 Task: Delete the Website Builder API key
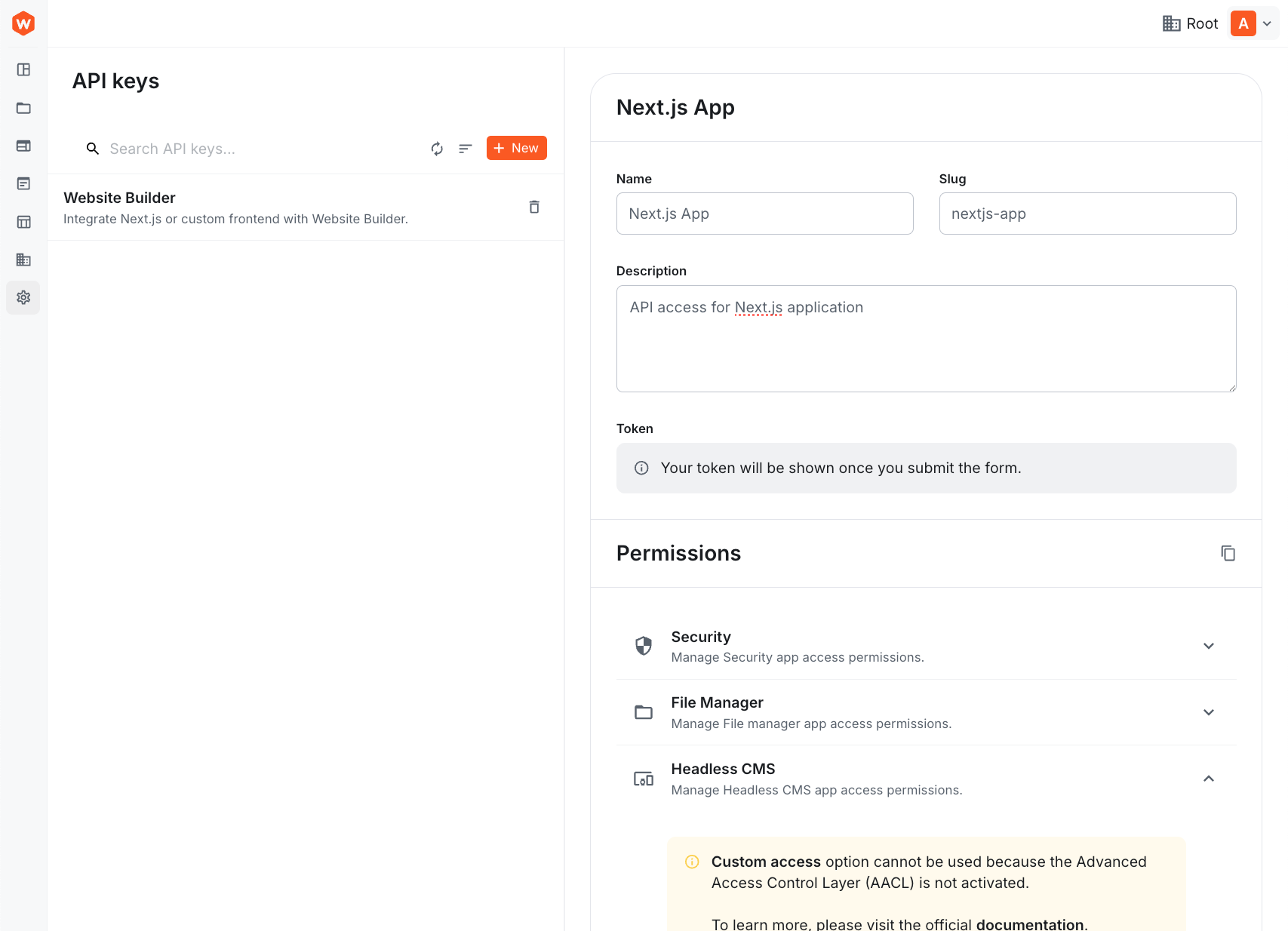[534, 207]
